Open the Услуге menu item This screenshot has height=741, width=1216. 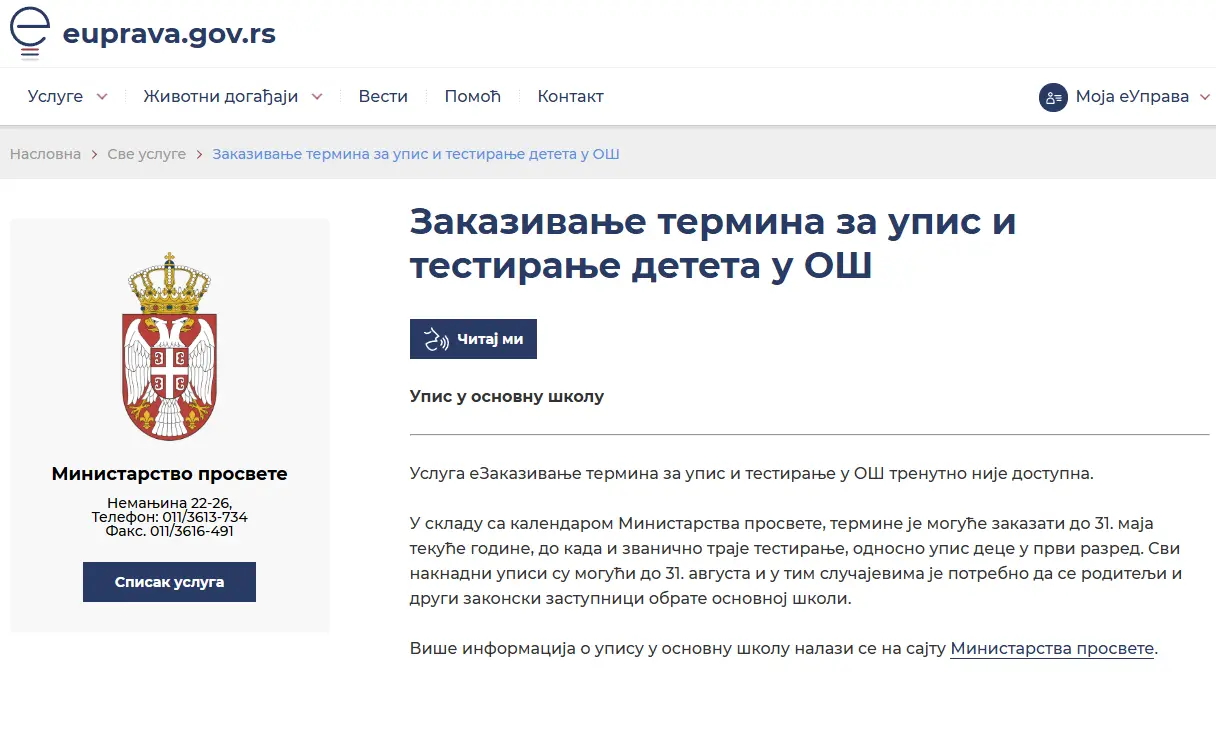[x=55, y=97]
